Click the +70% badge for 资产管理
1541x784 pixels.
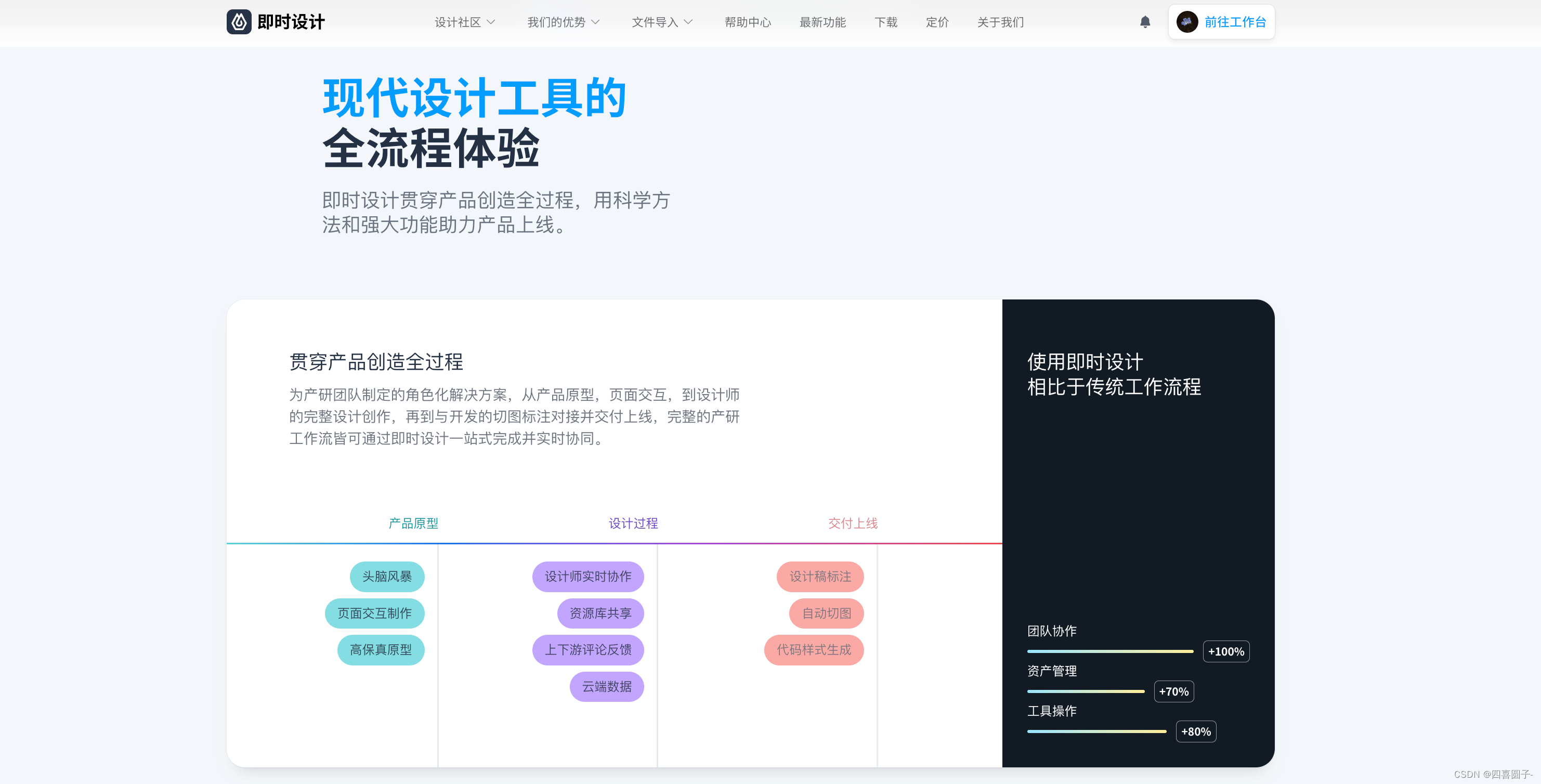coord(1173,691)
